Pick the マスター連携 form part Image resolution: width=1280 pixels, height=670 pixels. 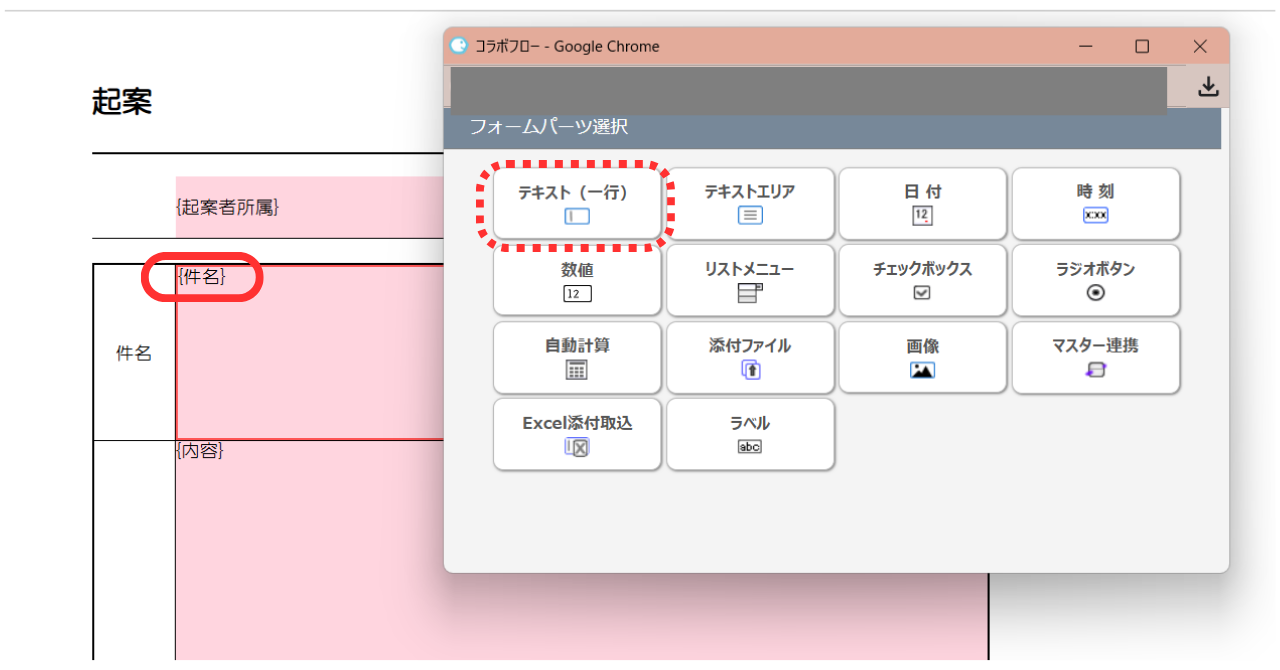1095,357
